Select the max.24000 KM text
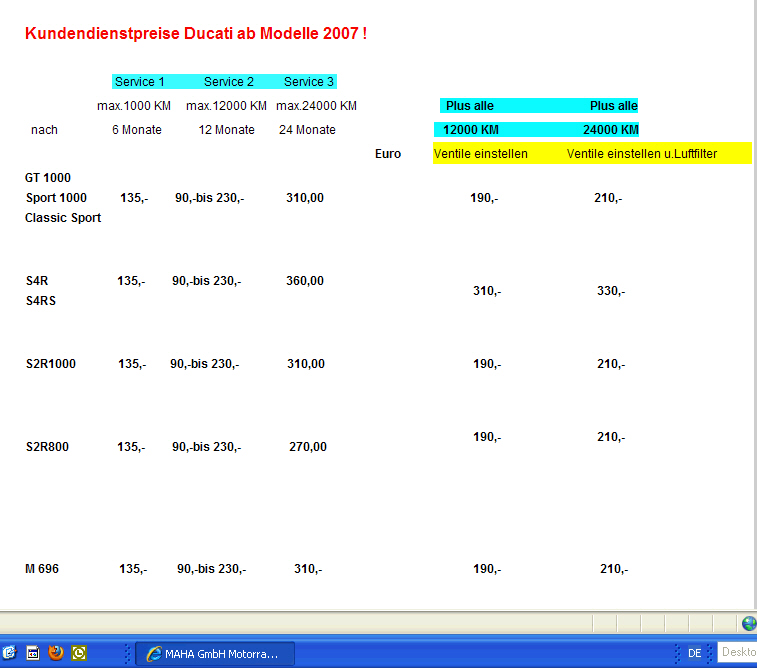 (x=316, y=106)
